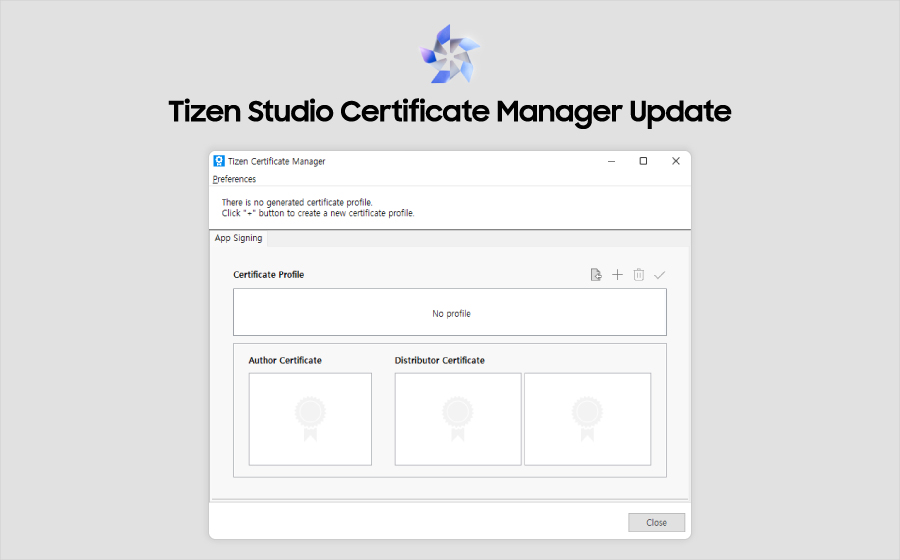
Task: Maximize the Tizen Certificate Manager window
Action: coord(643,161)
